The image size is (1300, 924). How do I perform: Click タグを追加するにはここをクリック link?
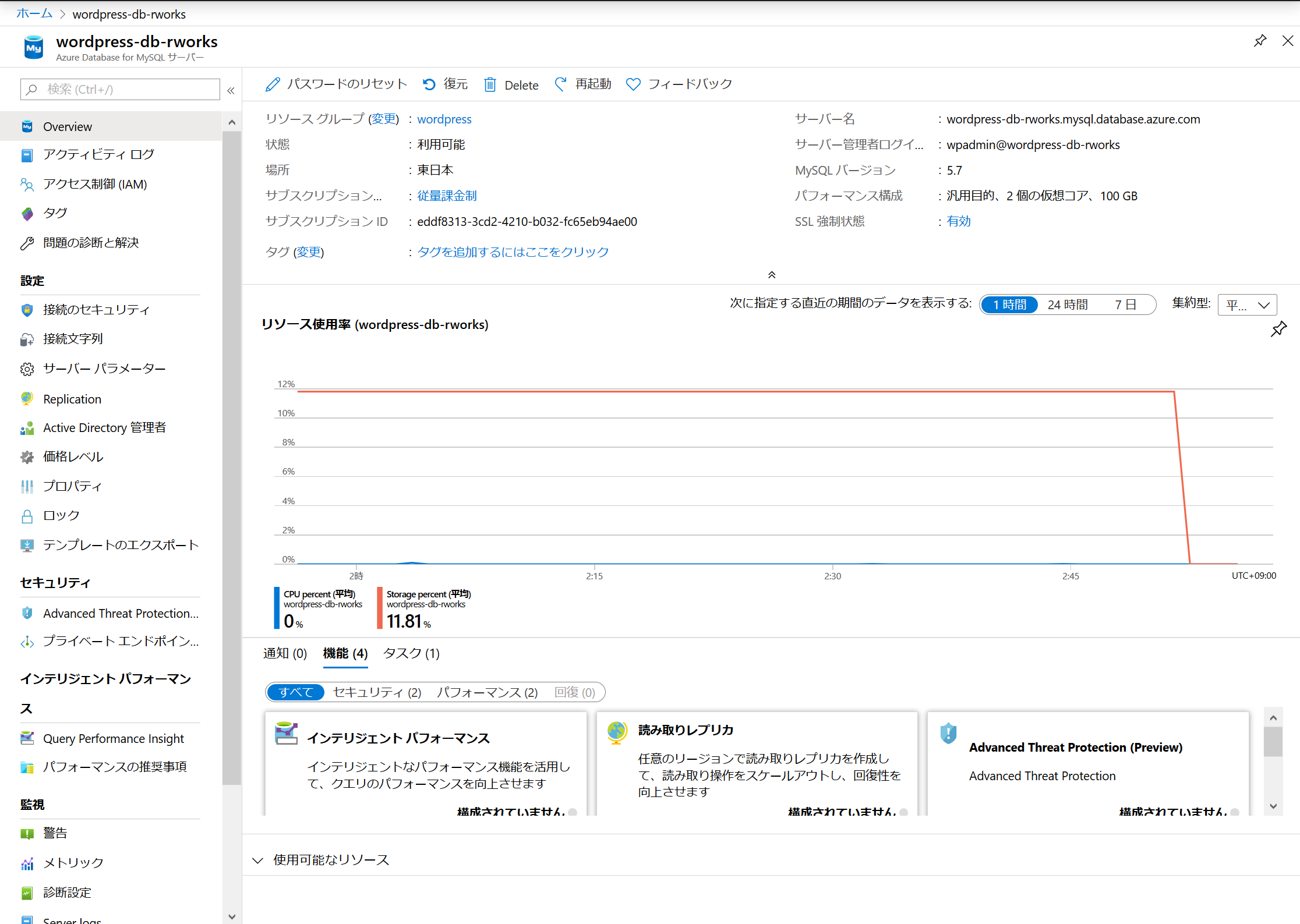(513, 252)
